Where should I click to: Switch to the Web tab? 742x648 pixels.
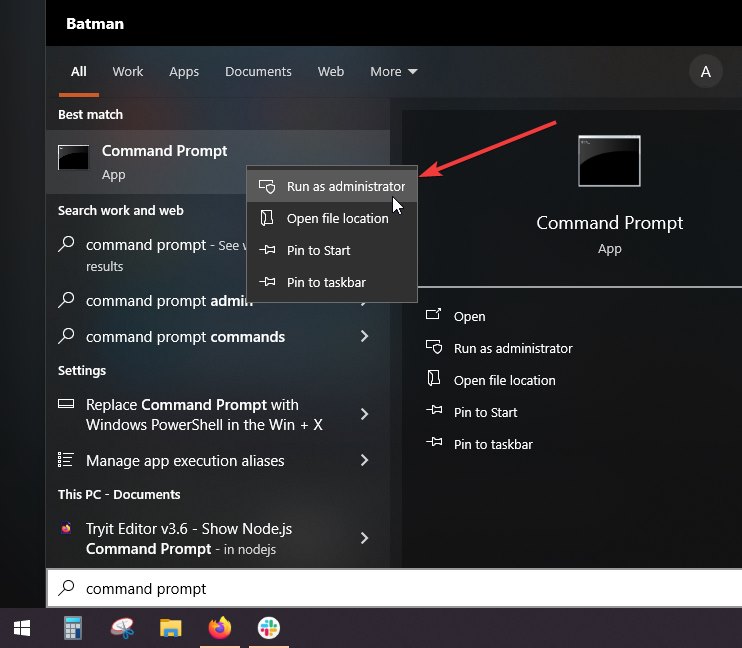click(331, 71)
